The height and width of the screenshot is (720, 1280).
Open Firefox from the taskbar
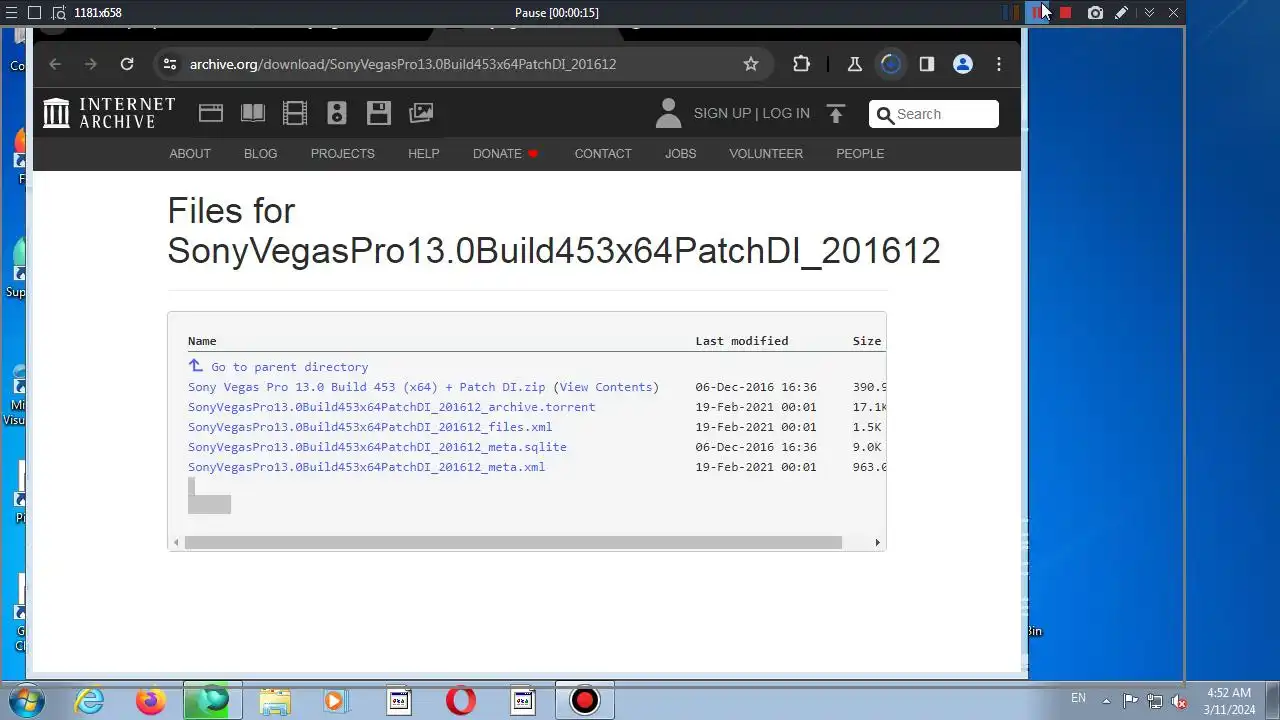click(151, 701)
